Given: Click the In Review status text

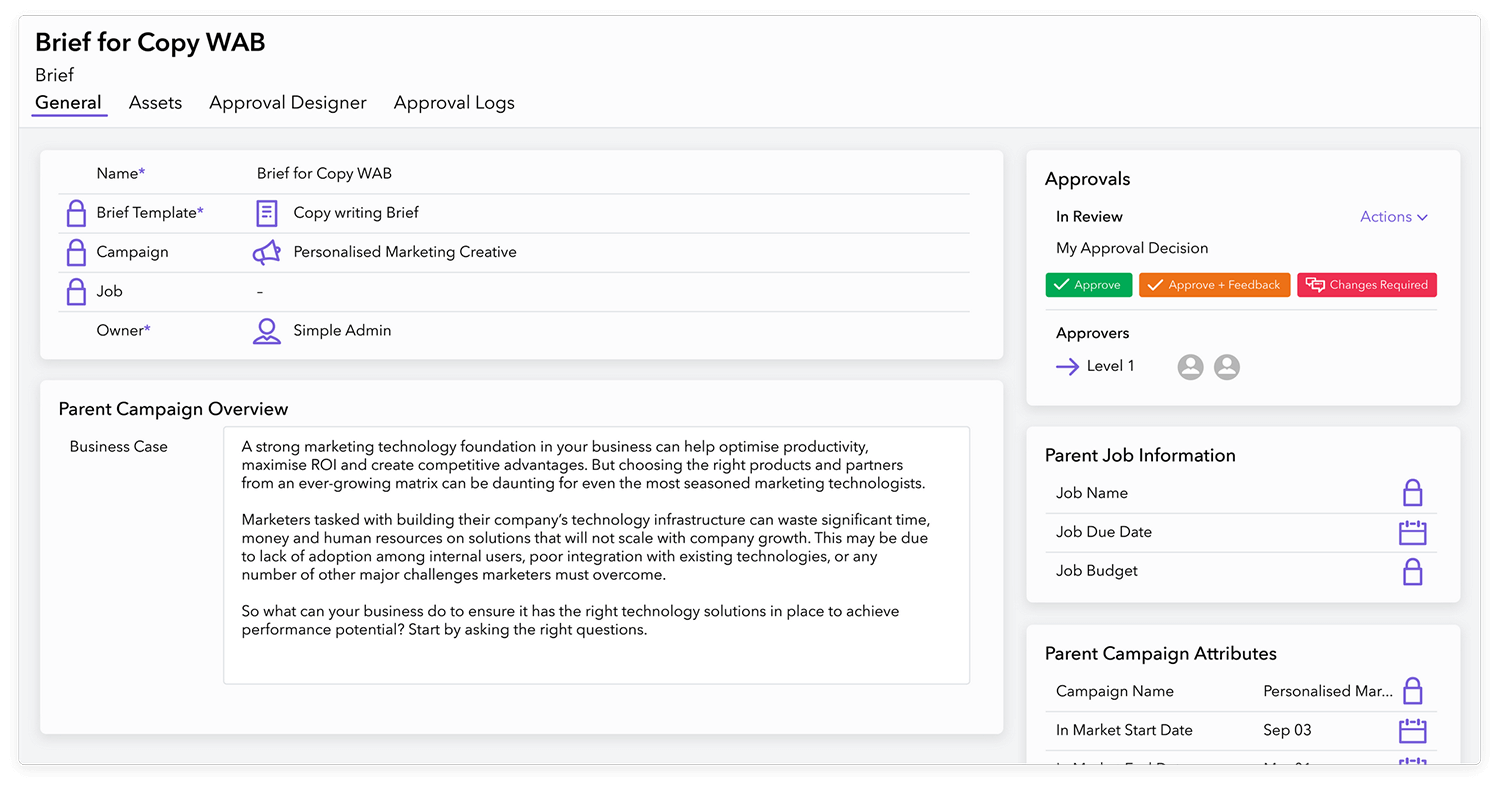Looking at the screenshot, I should (x=1089, y=217).
